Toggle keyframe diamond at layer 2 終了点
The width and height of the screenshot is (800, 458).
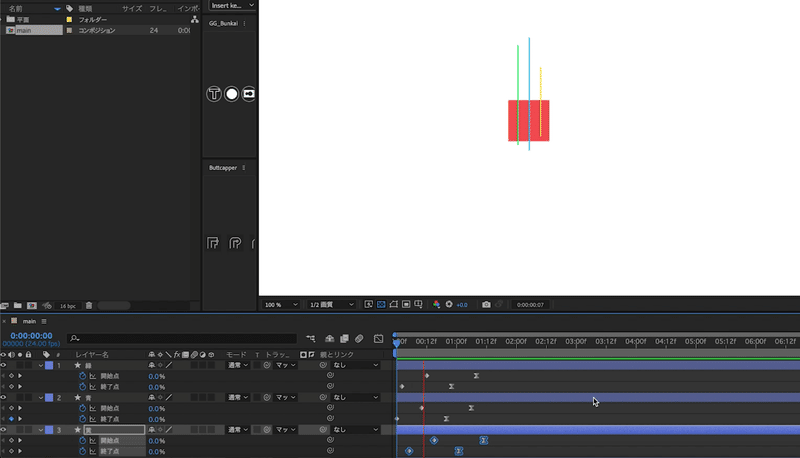[x=11, y=419]
